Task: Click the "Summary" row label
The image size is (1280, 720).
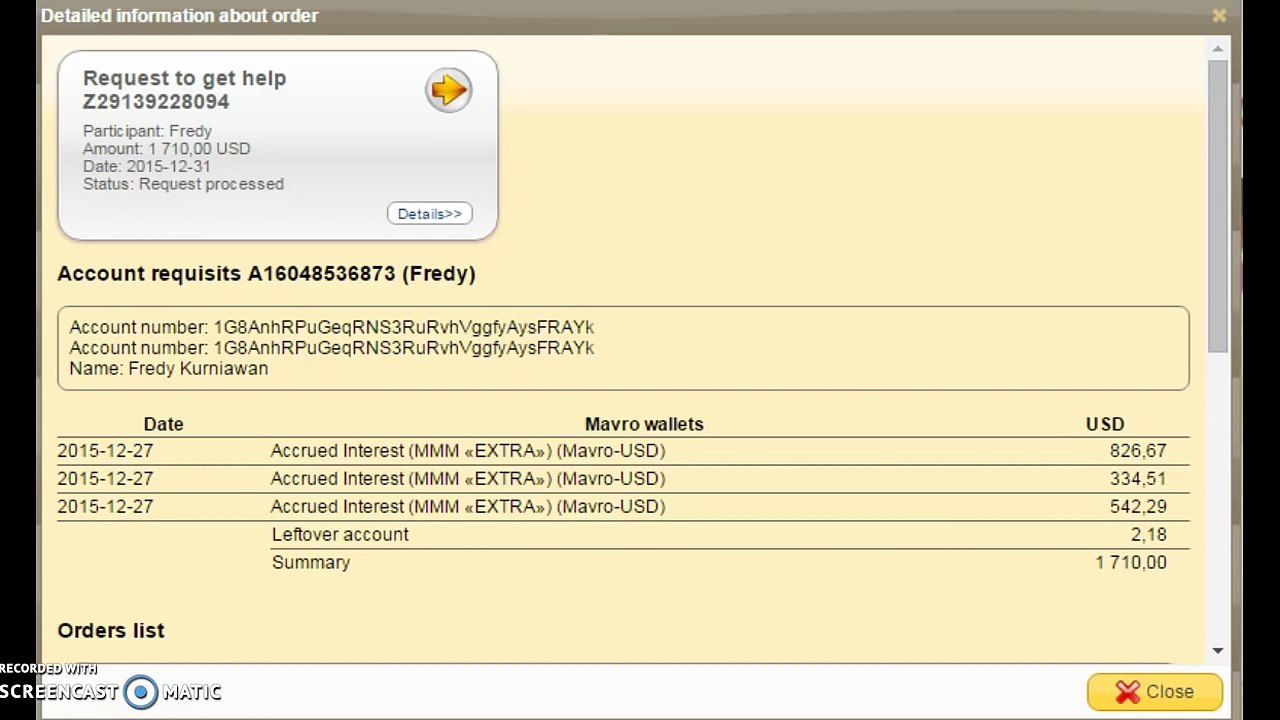Action: [x=311, y=563]
